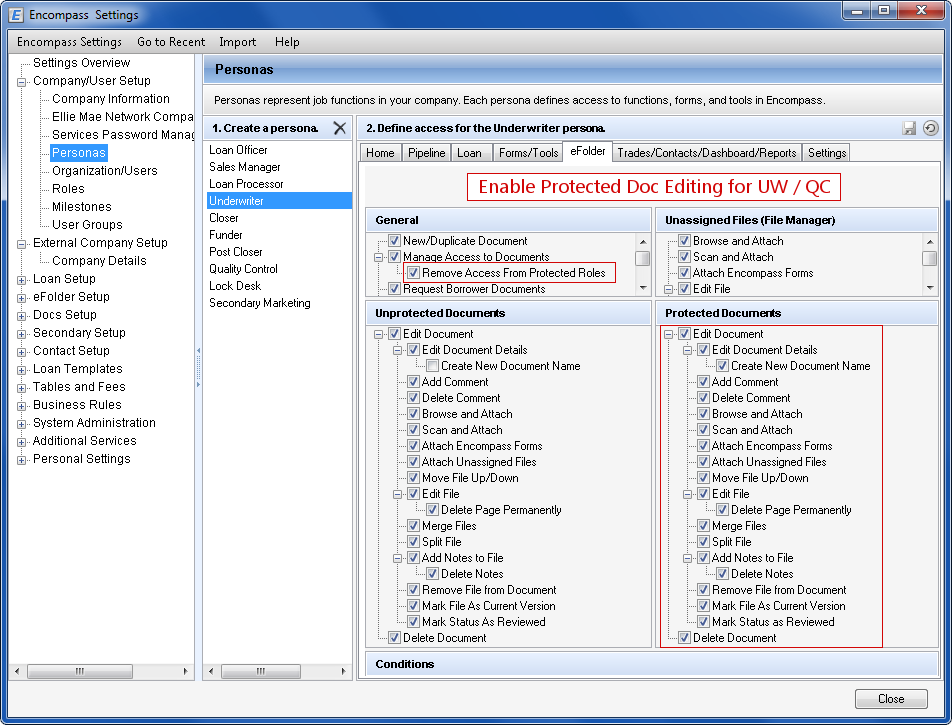The height and width of the screenshot is (725, 952).
Task: Select Loan Officer persona
Action: pyautogui.click(x=238, y=149)
